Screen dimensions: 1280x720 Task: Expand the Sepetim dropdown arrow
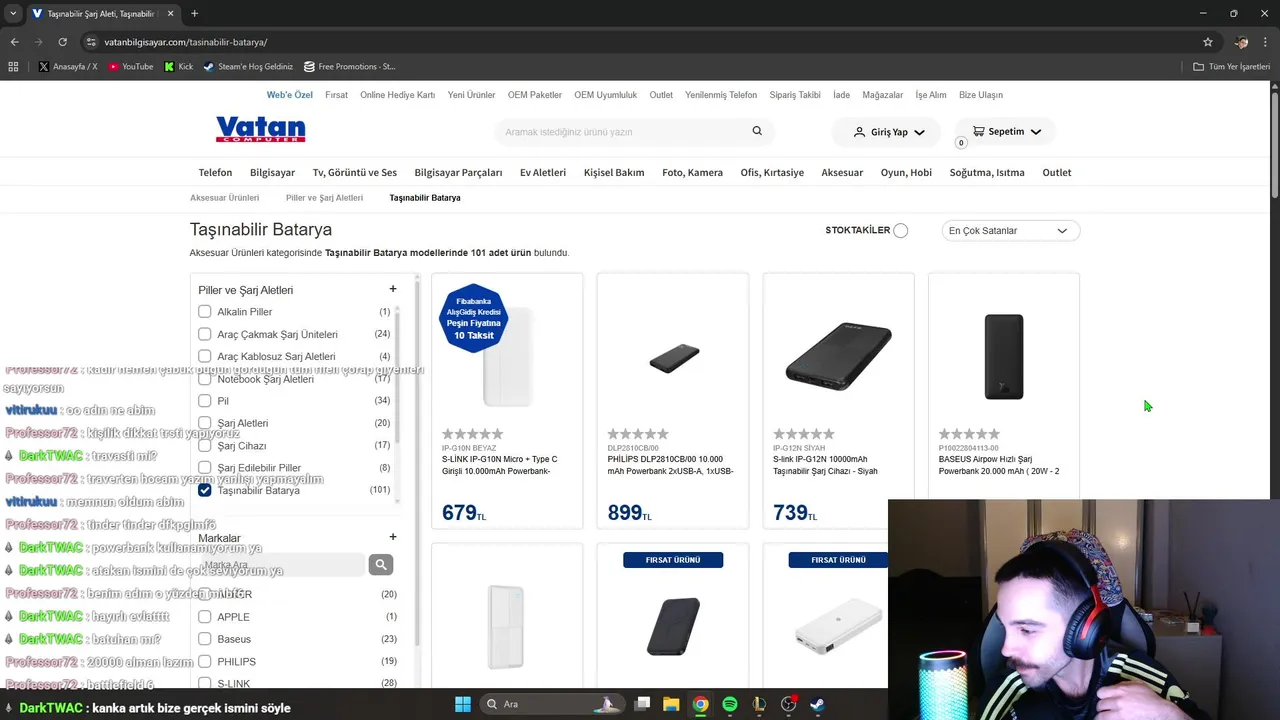1036,132
